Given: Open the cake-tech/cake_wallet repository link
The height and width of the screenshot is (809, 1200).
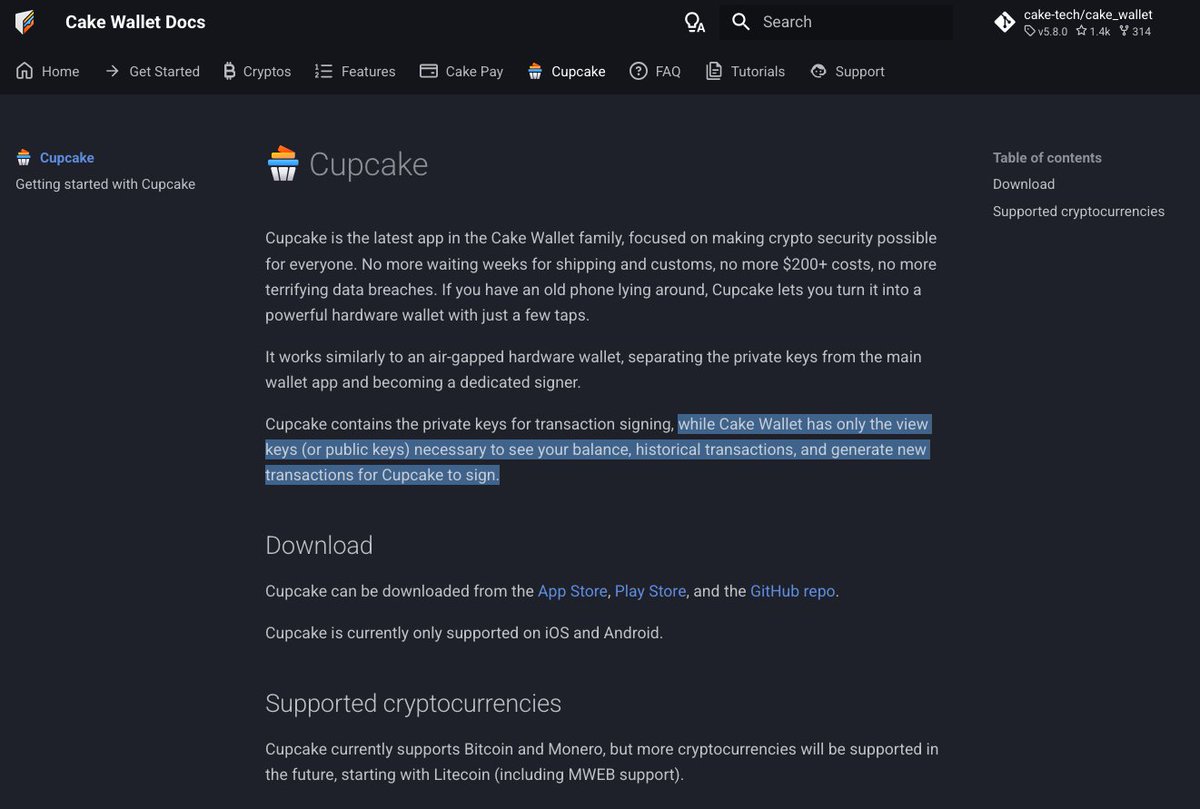Looking at the screenshot, I should coord(1073,22).
